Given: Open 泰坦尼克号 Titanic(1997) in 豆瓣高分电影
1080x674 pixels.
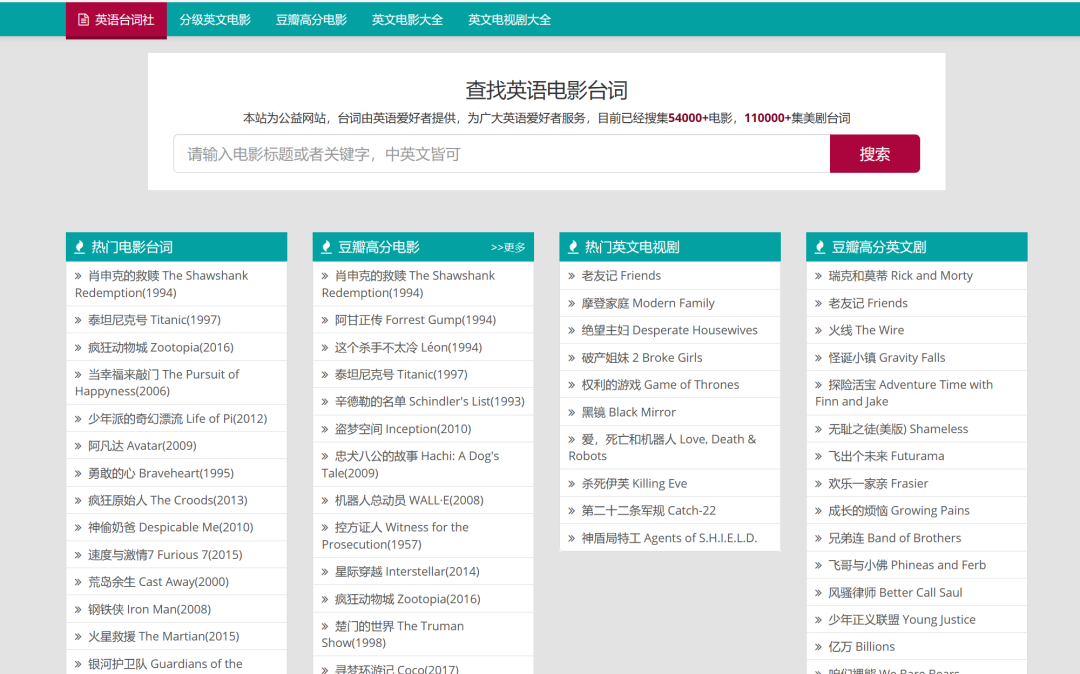Looking at the screenshot, I should [x=401, y=375].
